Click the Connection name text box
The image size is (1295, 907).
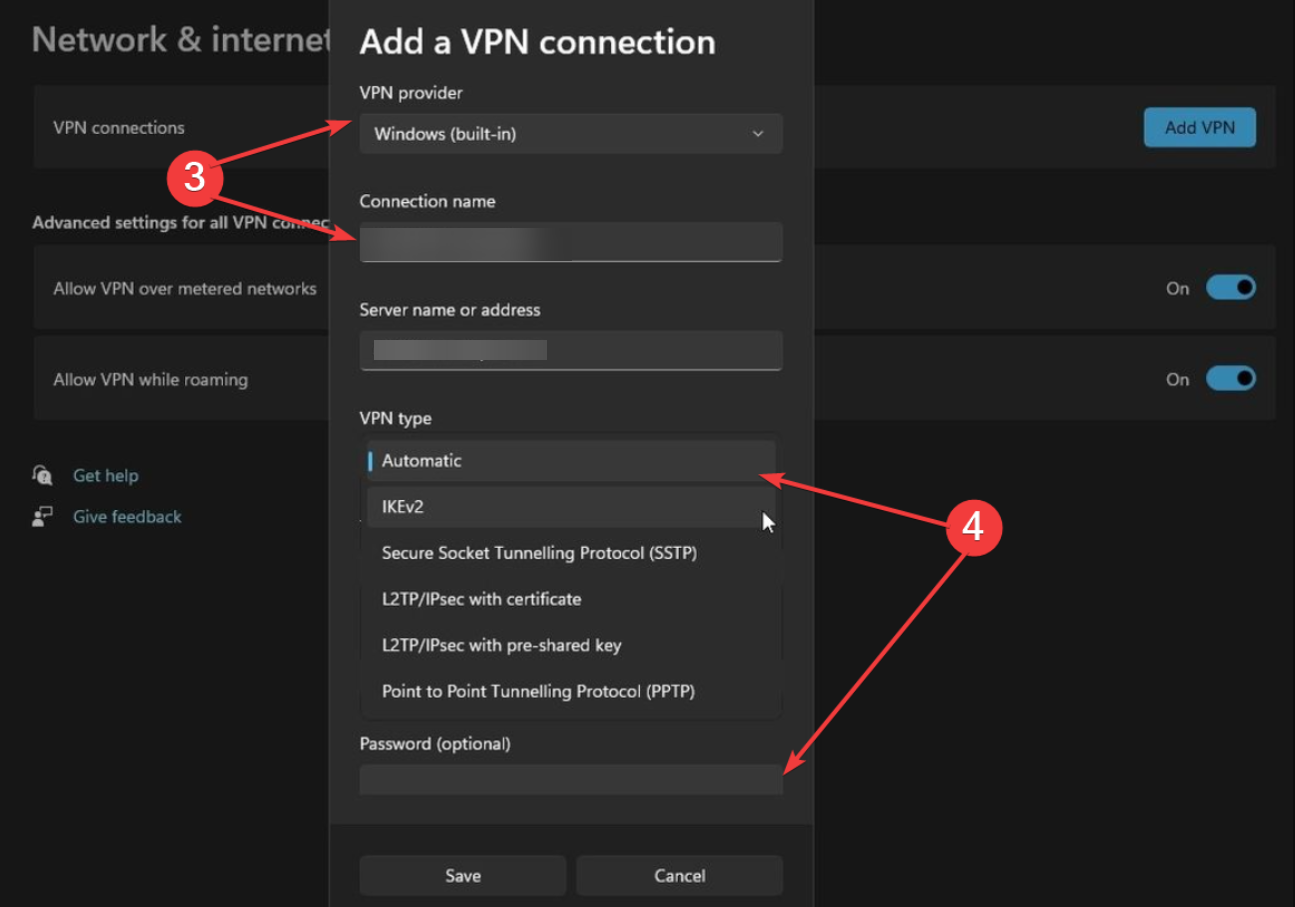[570, 242]
